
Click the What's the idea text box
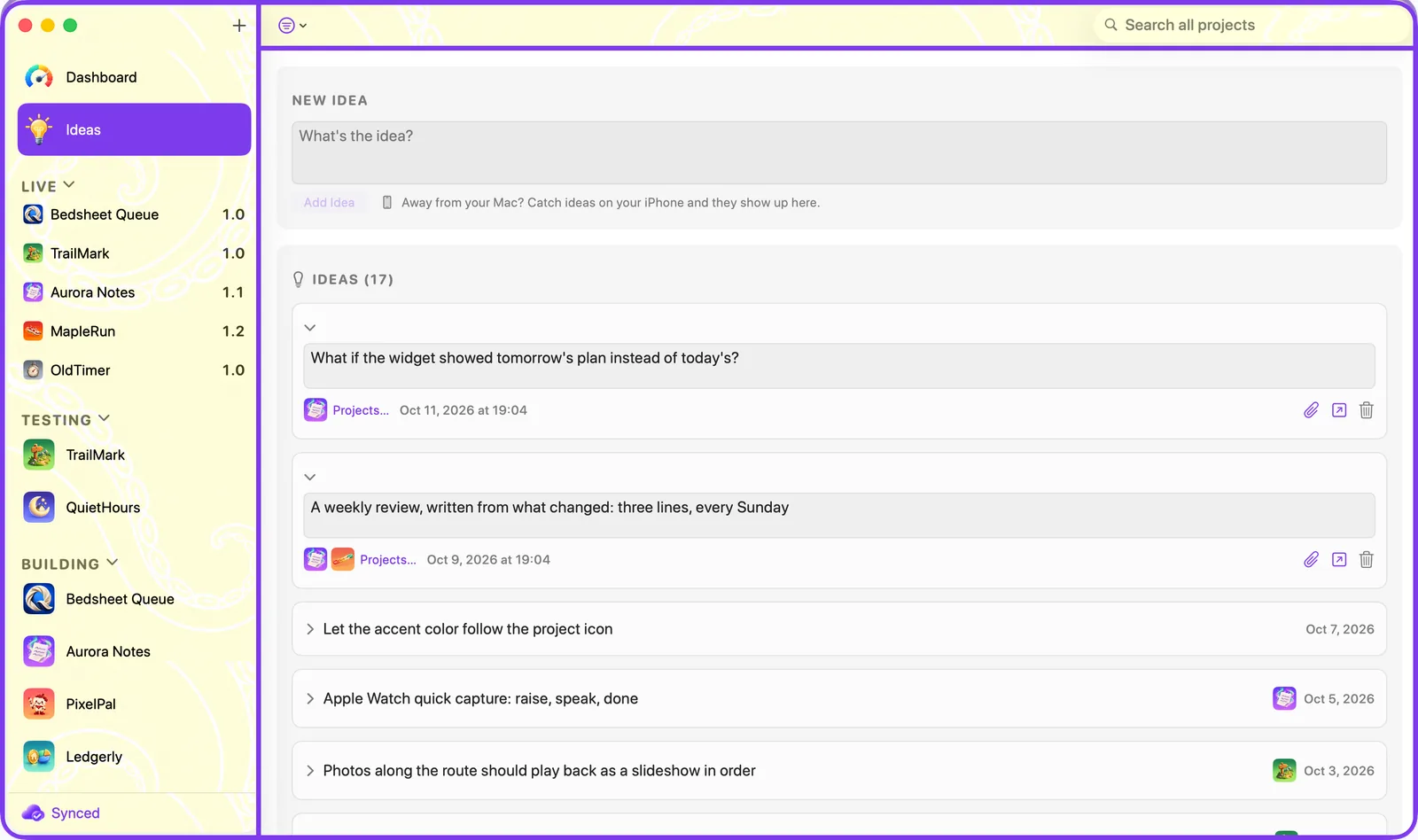pyautogui.click(x=838, y=152)
